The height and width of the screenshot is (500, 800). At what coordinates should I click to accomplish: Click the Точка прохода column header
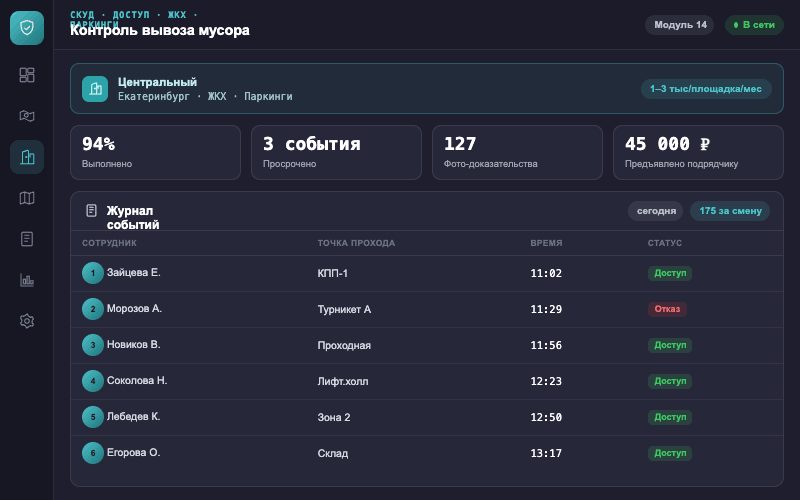point(356,243)
